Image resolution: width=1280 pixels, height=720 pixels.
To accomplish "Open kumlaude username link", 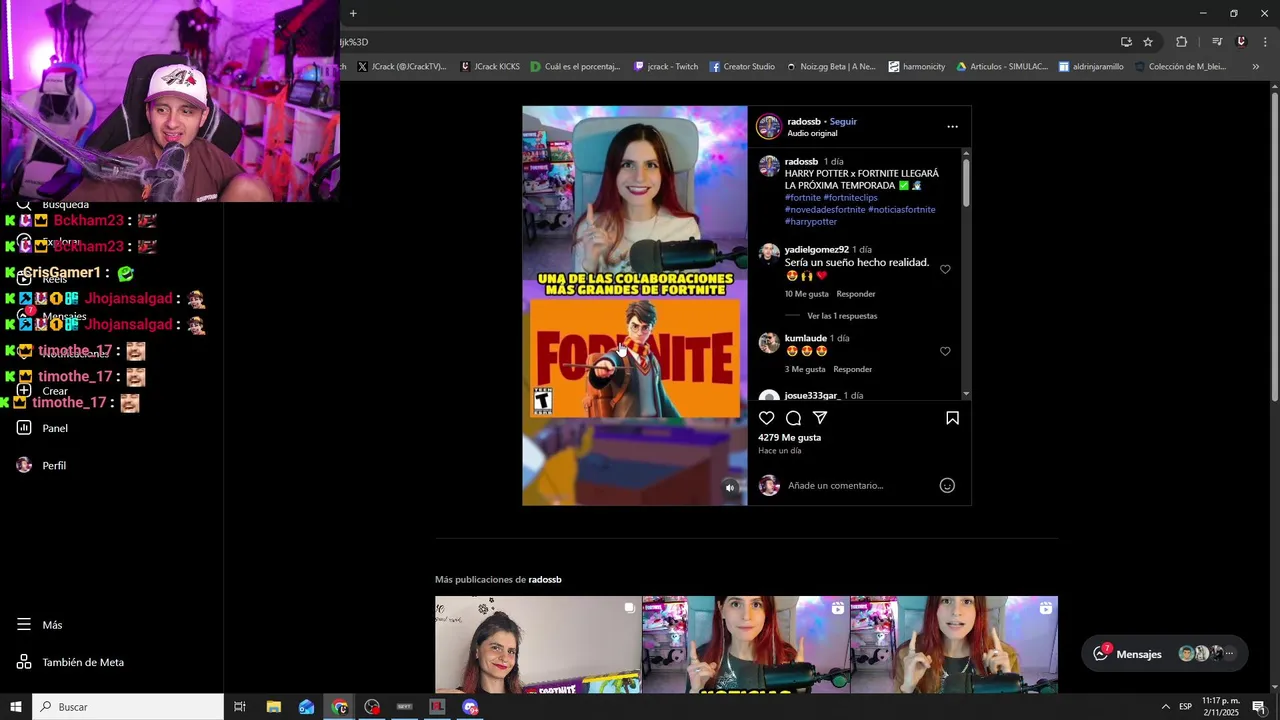I will tap(806, 338).
